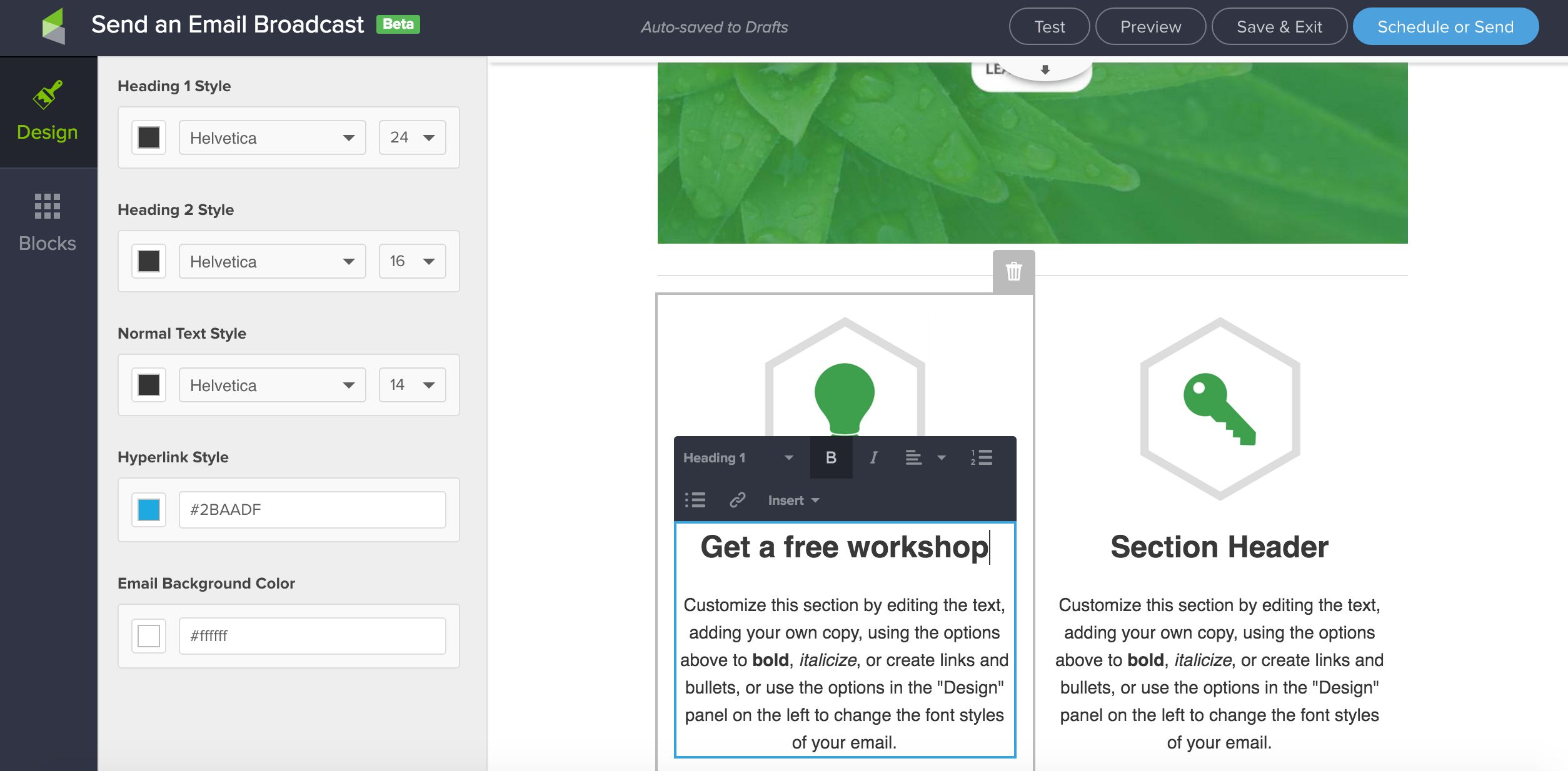Screen dimensions: 1568x771
Task: Click the Infusionsoft logo in header
Action: point(54,26)
